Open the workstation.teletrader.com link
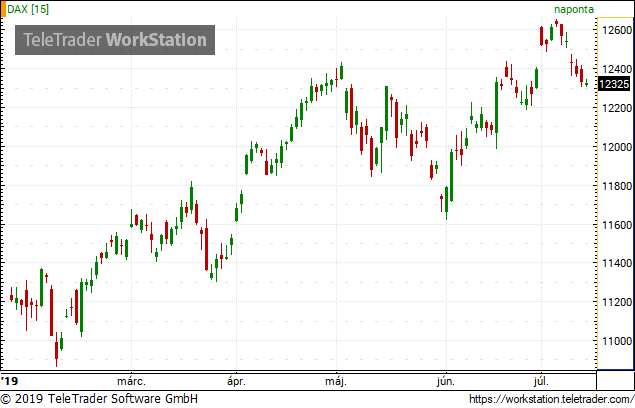635x408 pixels. [x=552, y=399]
